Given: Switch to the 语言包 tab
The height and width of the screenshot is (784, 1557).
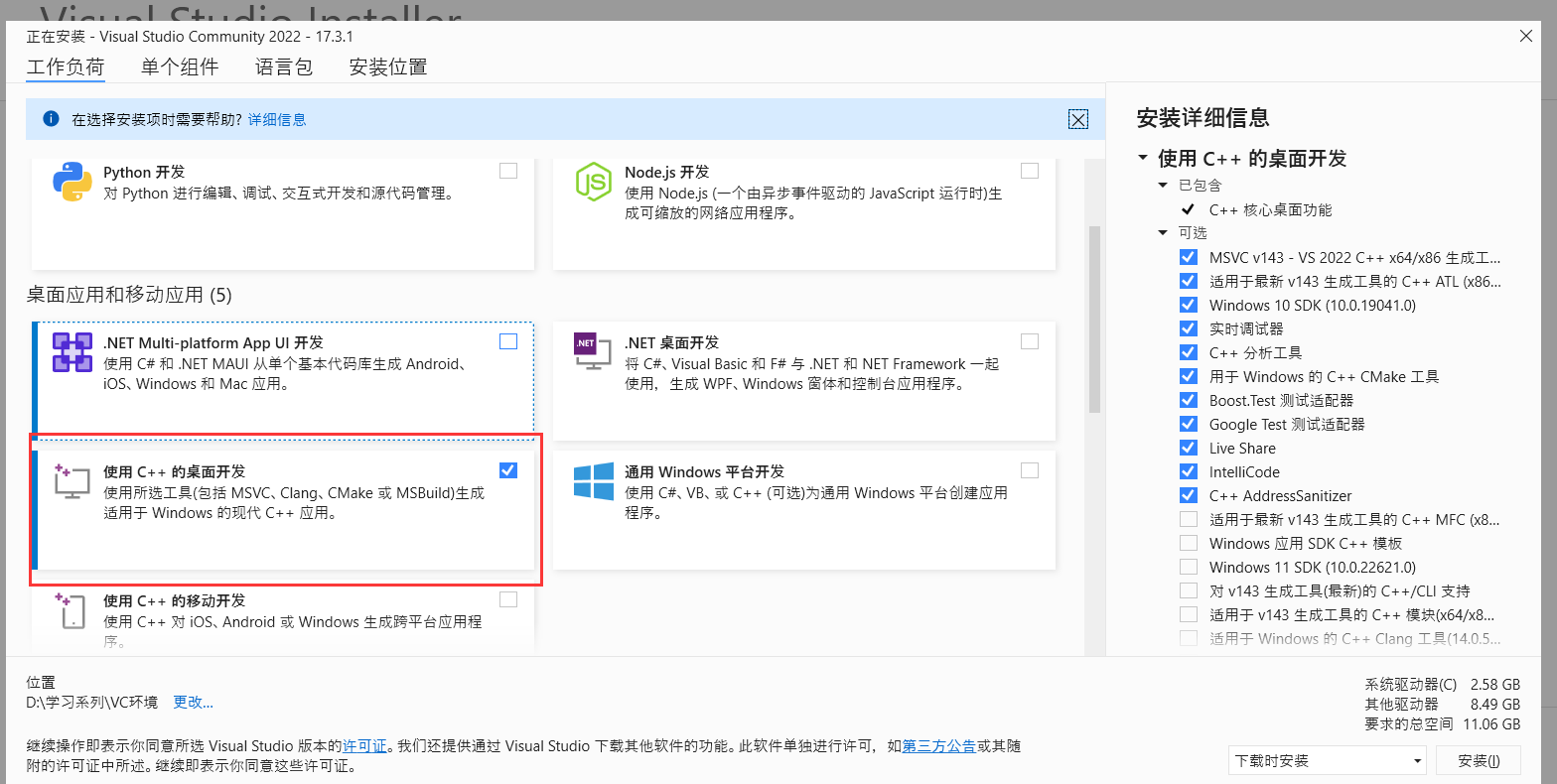Looking at the screenshot, I should pyautogui.click(x=284, y=67).
